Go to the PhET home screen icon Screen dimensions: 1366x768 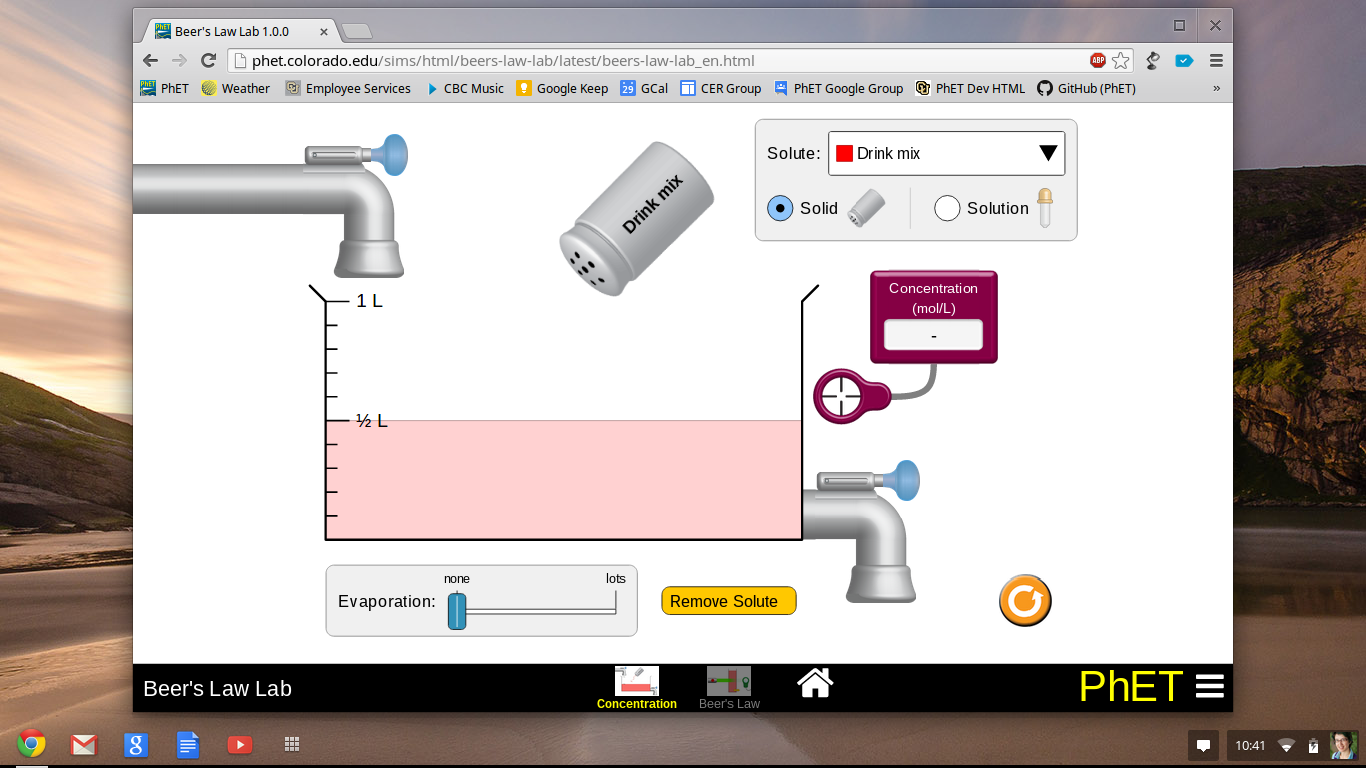815,683
